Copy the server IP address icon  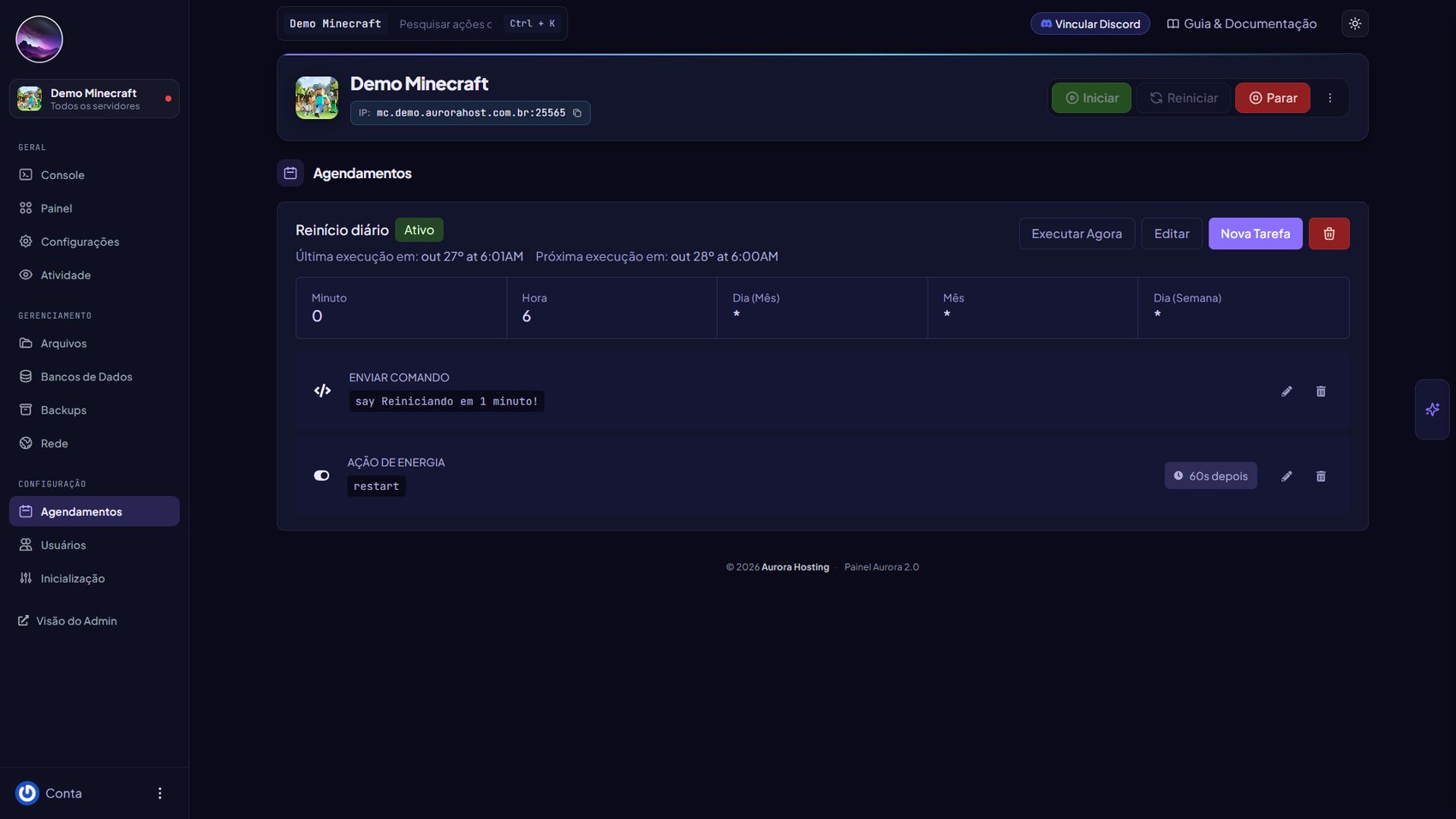(577, 113)
